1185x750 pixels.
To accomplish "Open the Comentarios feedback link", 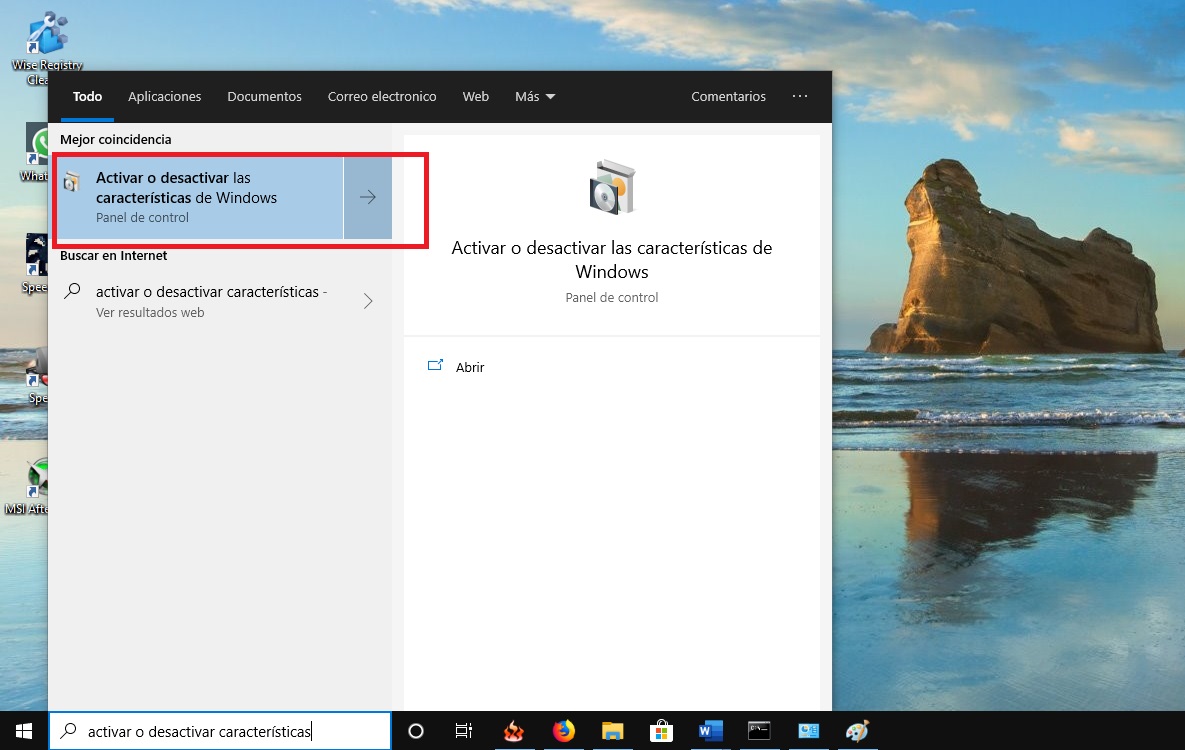I will [728, 97].
